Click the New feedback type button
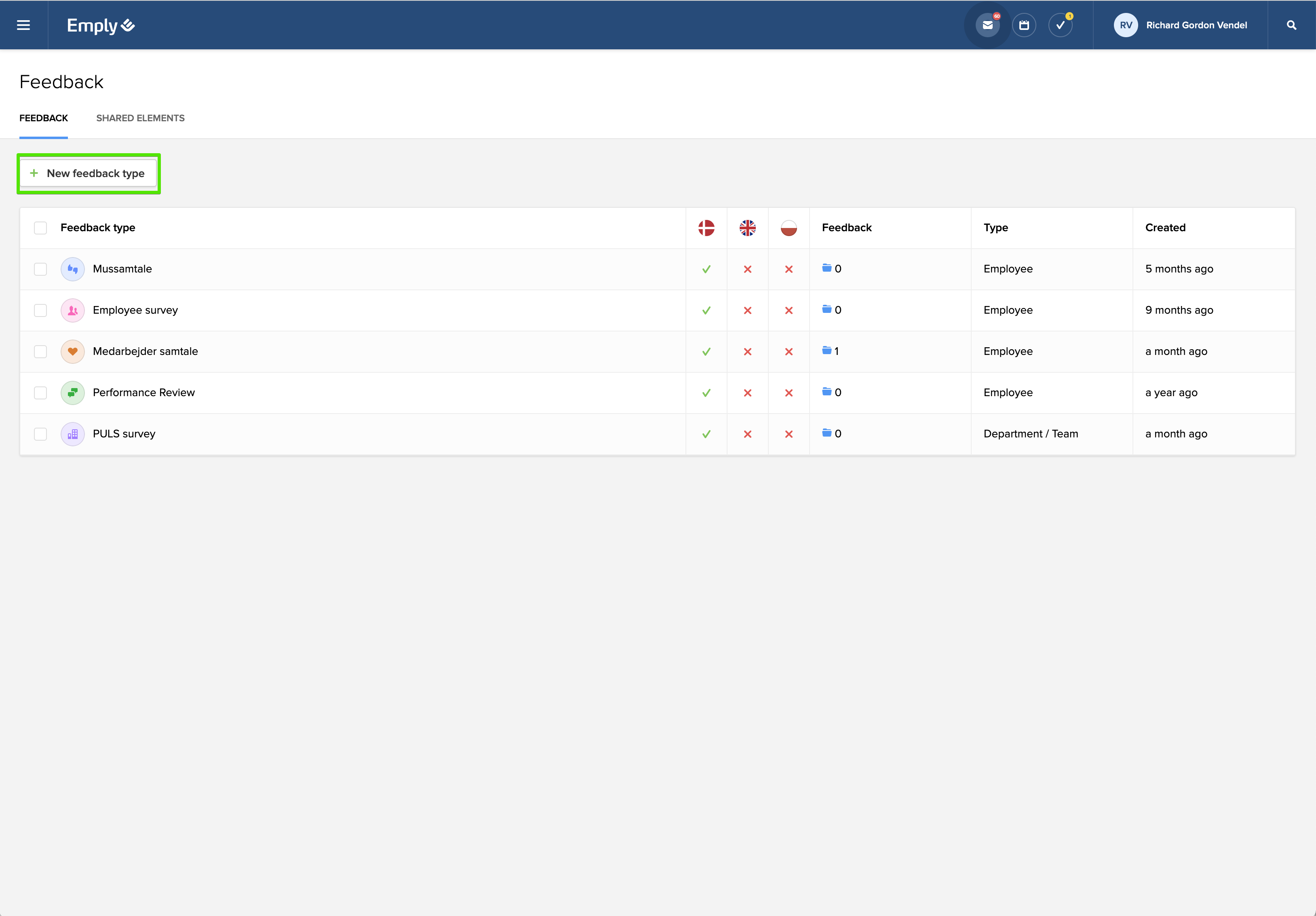1316x916 pixels. (x=89, y=173)
